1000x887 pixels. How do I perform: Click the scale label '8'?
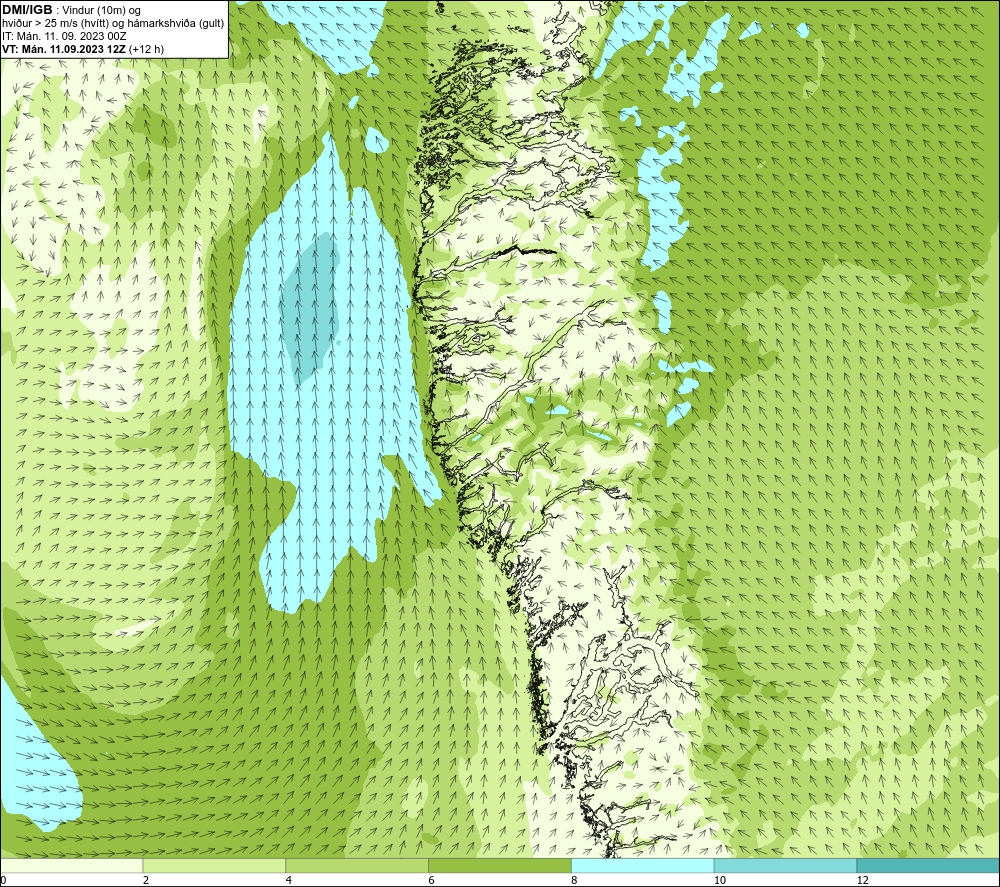575,880
